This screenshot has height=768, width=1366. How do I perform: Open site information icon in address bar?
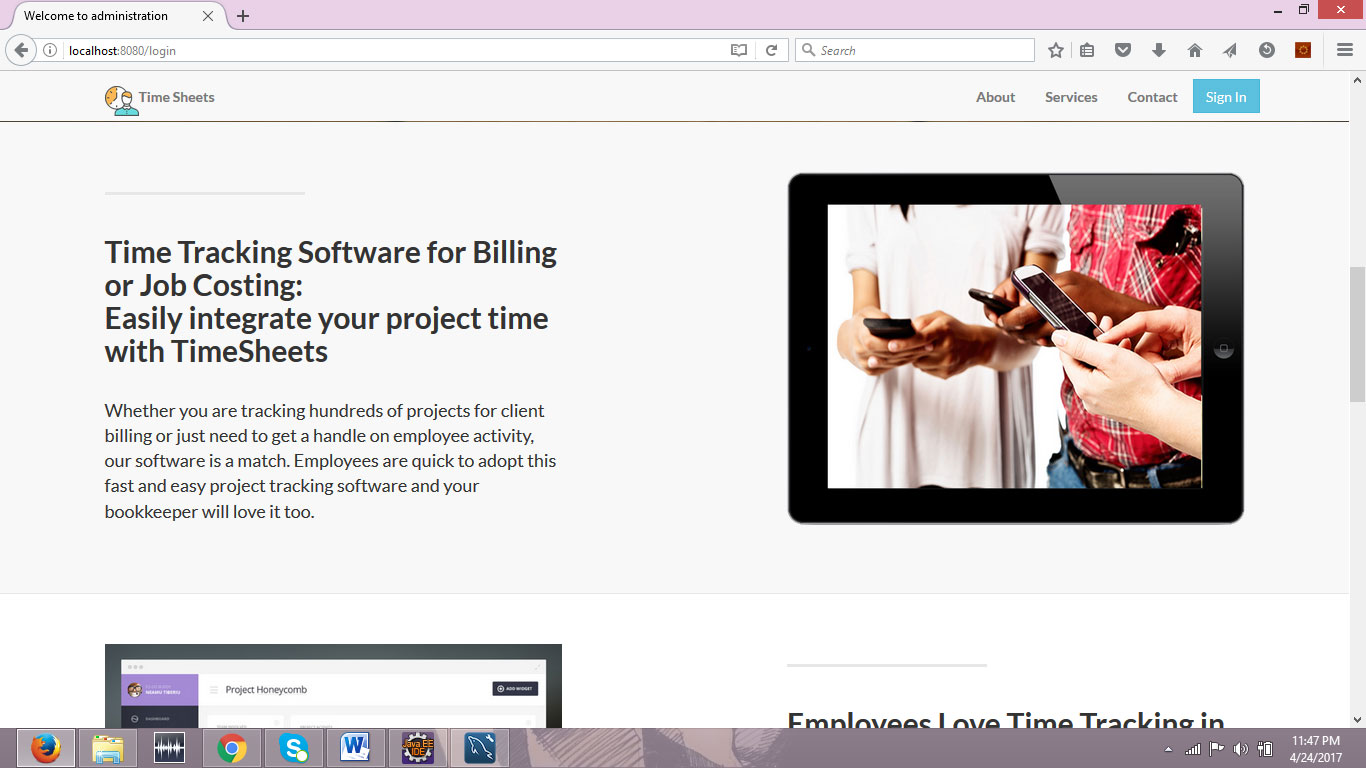point(50,50)
